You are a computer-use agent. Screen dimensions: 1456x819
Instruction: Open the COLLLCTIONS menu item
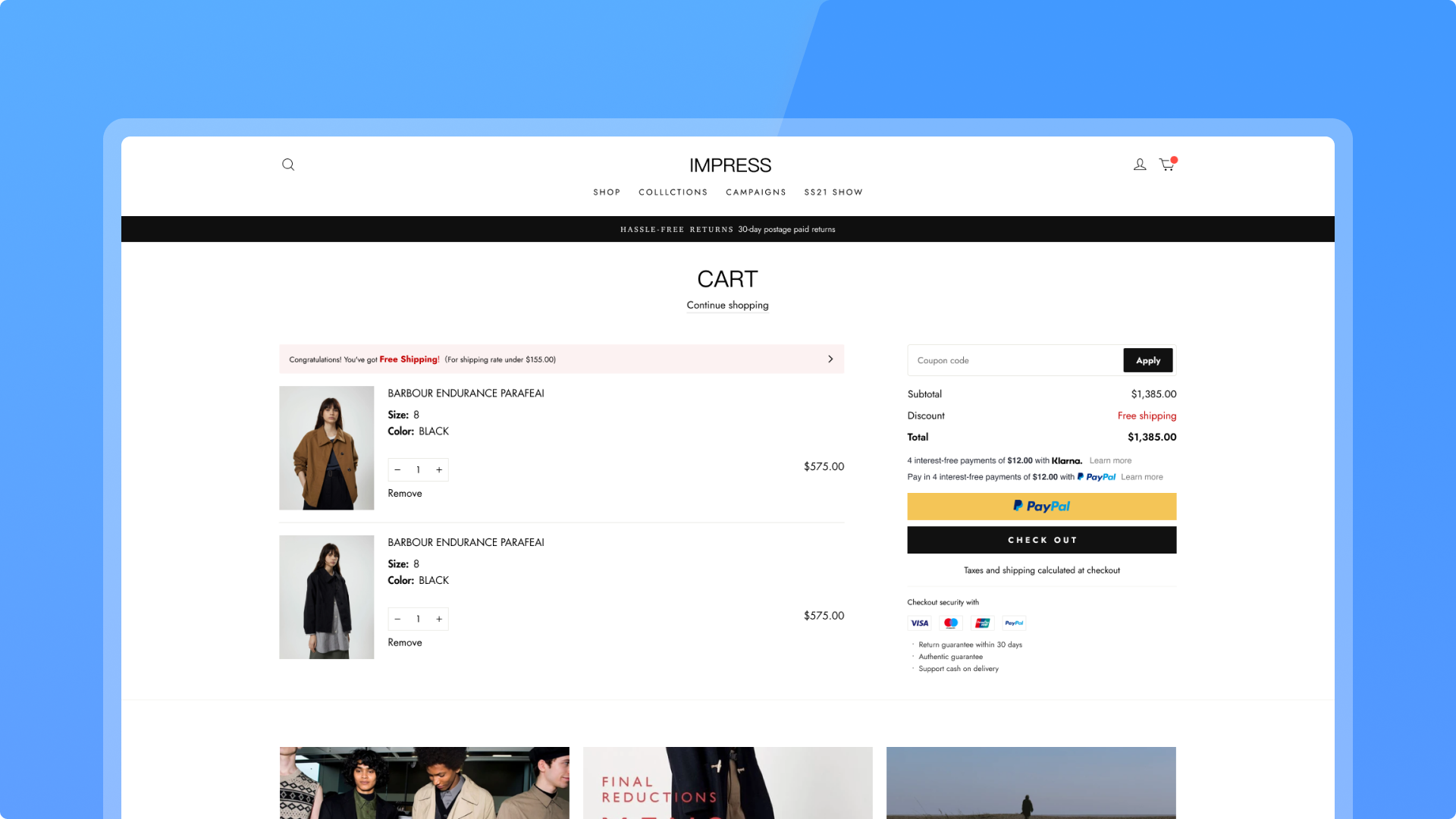click(673, 193)
